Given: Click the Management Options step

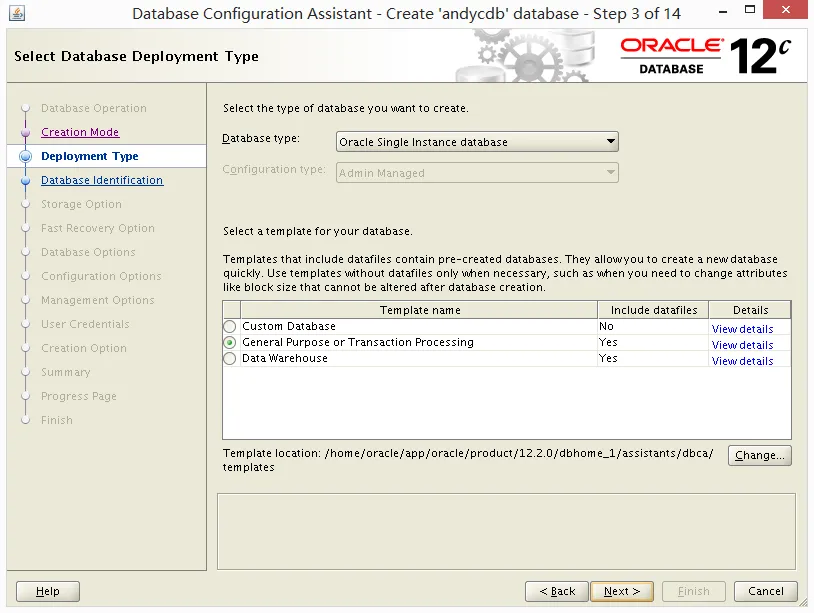Looking at the screenshot, I should (98, 300).
